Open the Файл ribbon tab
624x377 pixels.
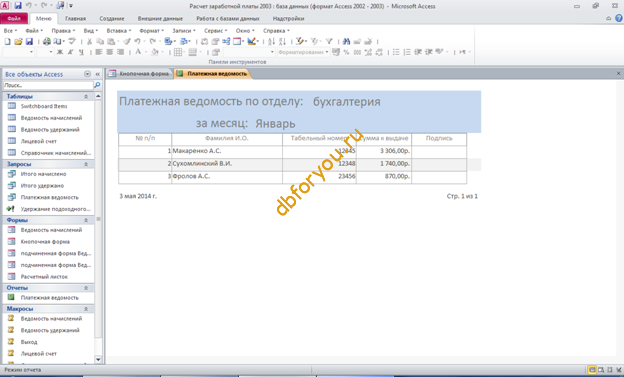pos(14,19)
